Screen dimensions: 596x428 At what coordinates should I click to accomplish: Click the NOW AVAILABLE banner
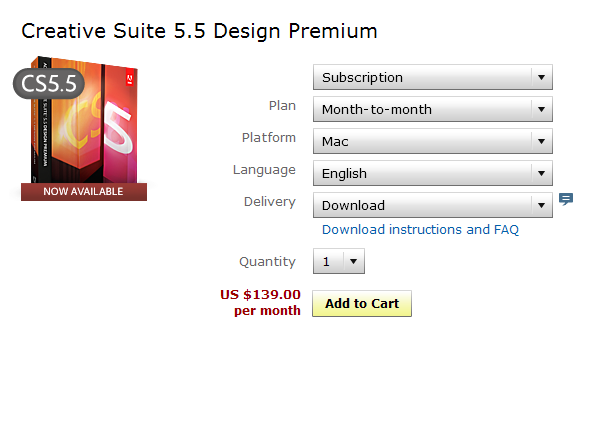84,192
